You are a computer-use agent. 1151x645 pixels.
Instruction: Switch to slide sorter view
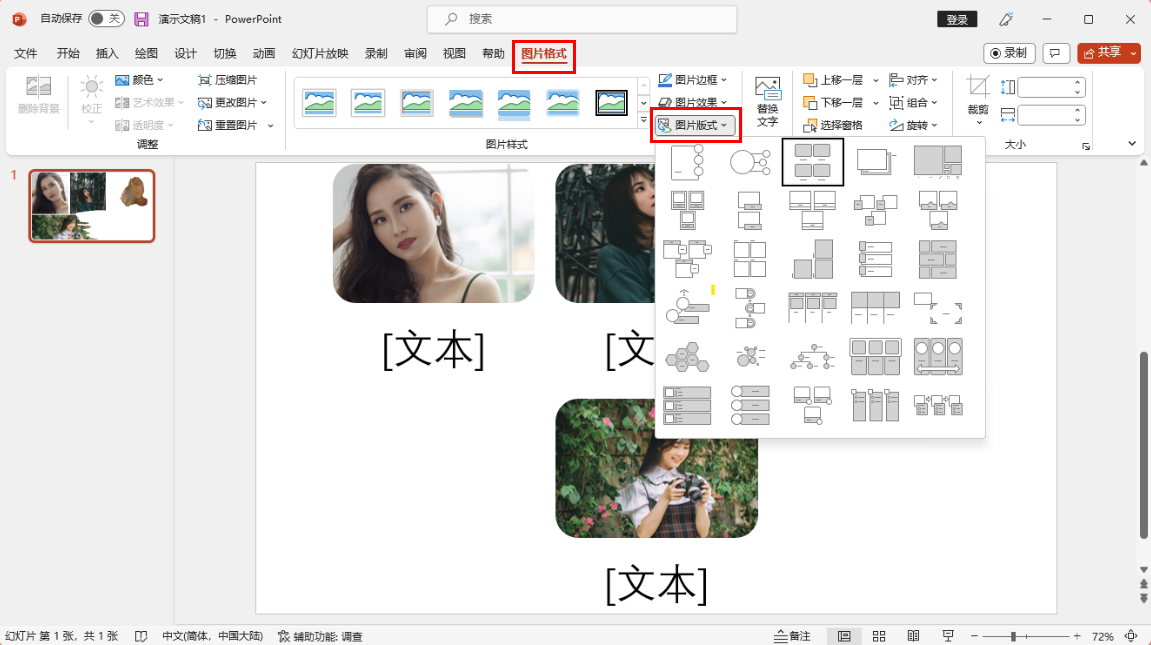pyautogui.click(x=879, y=636)
